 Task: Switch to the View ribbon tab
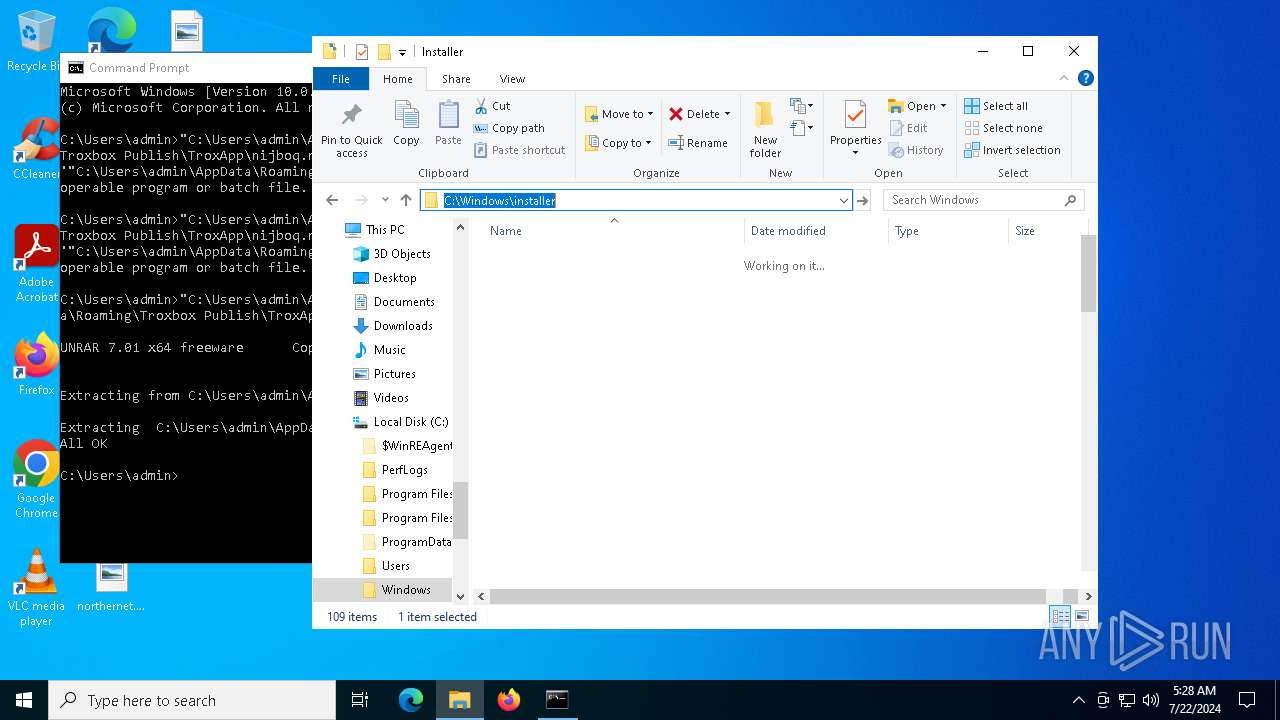click(x=512, y=79)
